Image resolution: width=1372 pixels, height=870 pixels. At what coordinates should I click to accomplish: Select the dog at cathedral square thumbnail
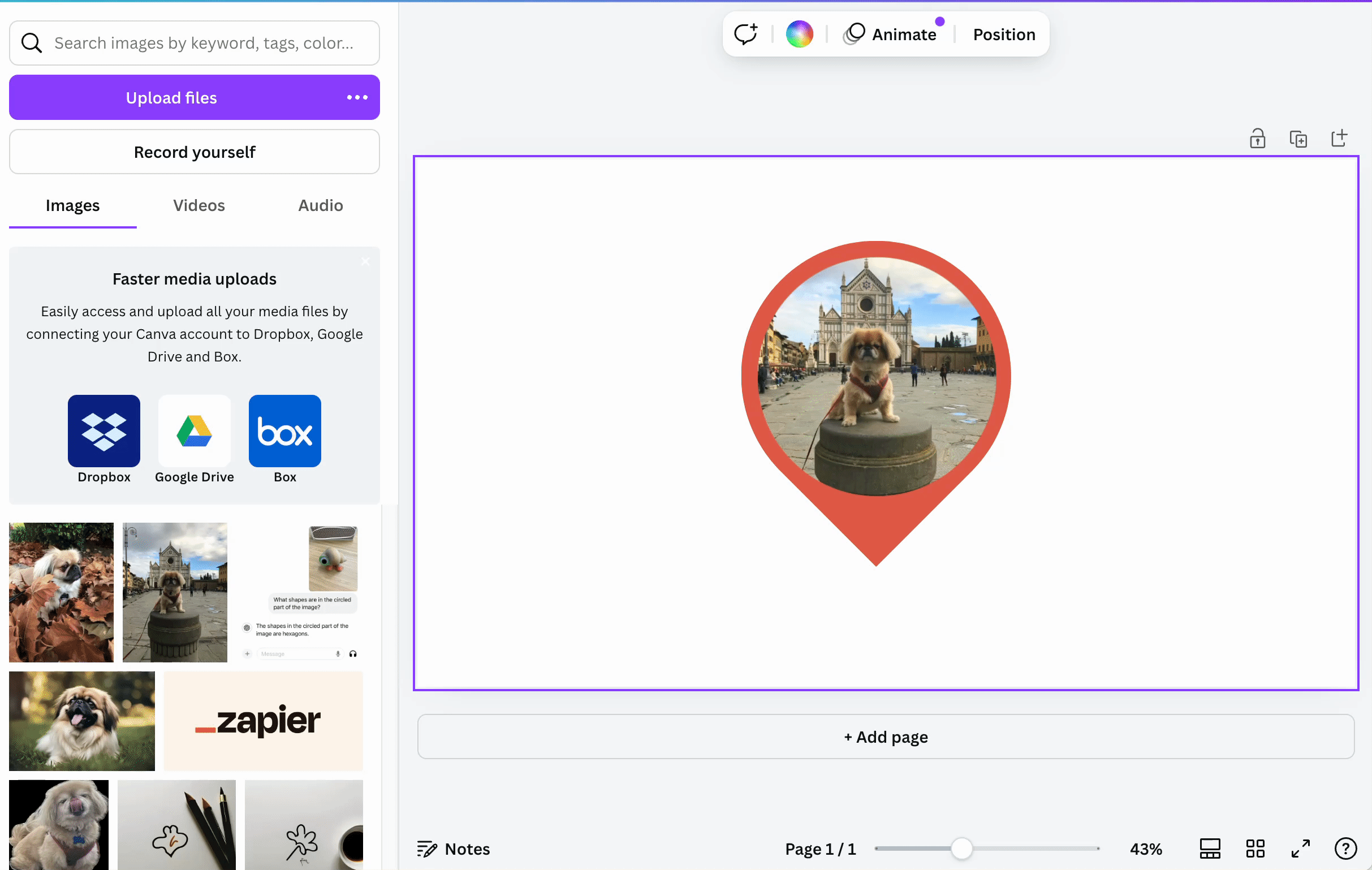coord(174,592)
